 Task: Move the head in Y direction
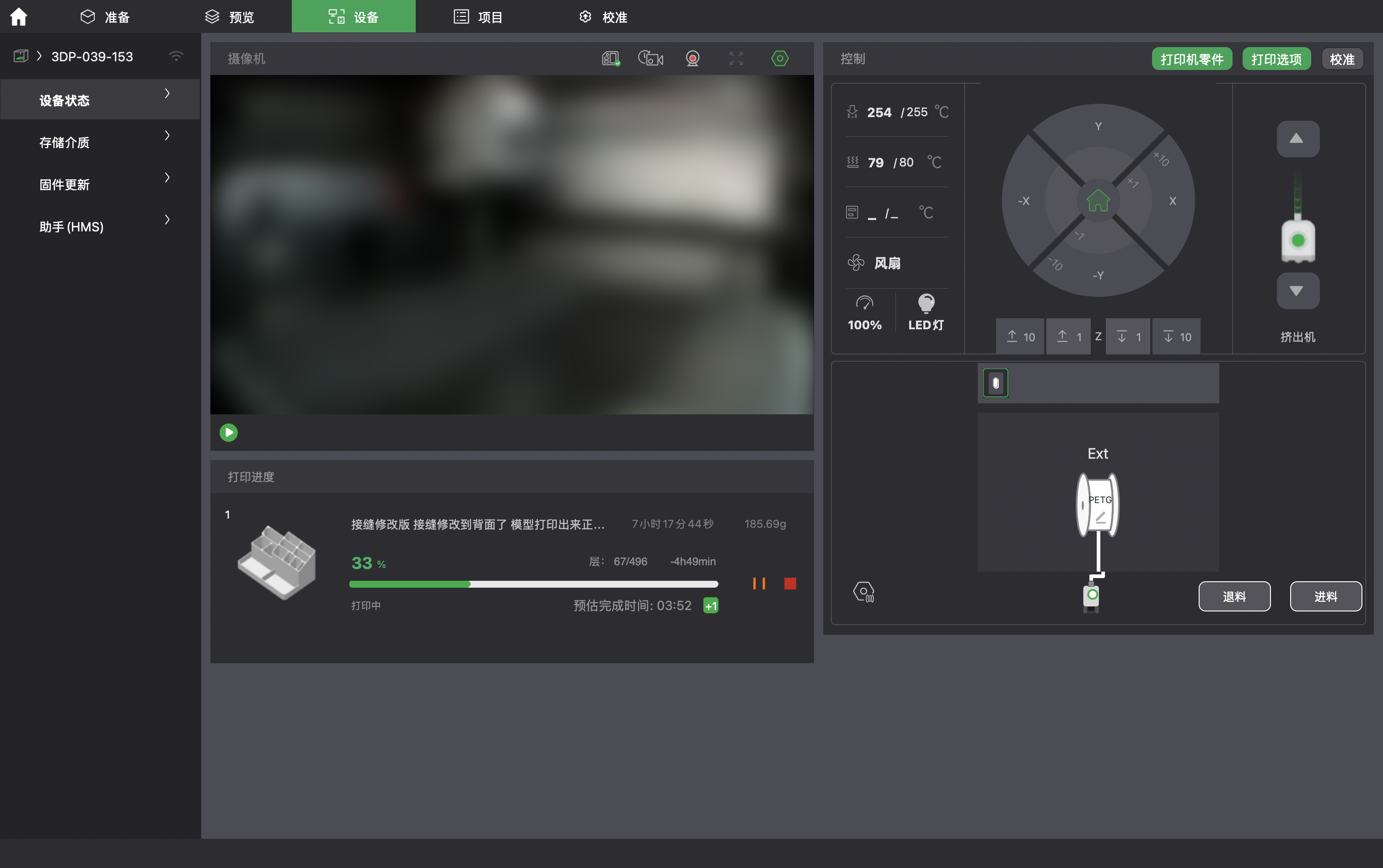pos(1098,126)
